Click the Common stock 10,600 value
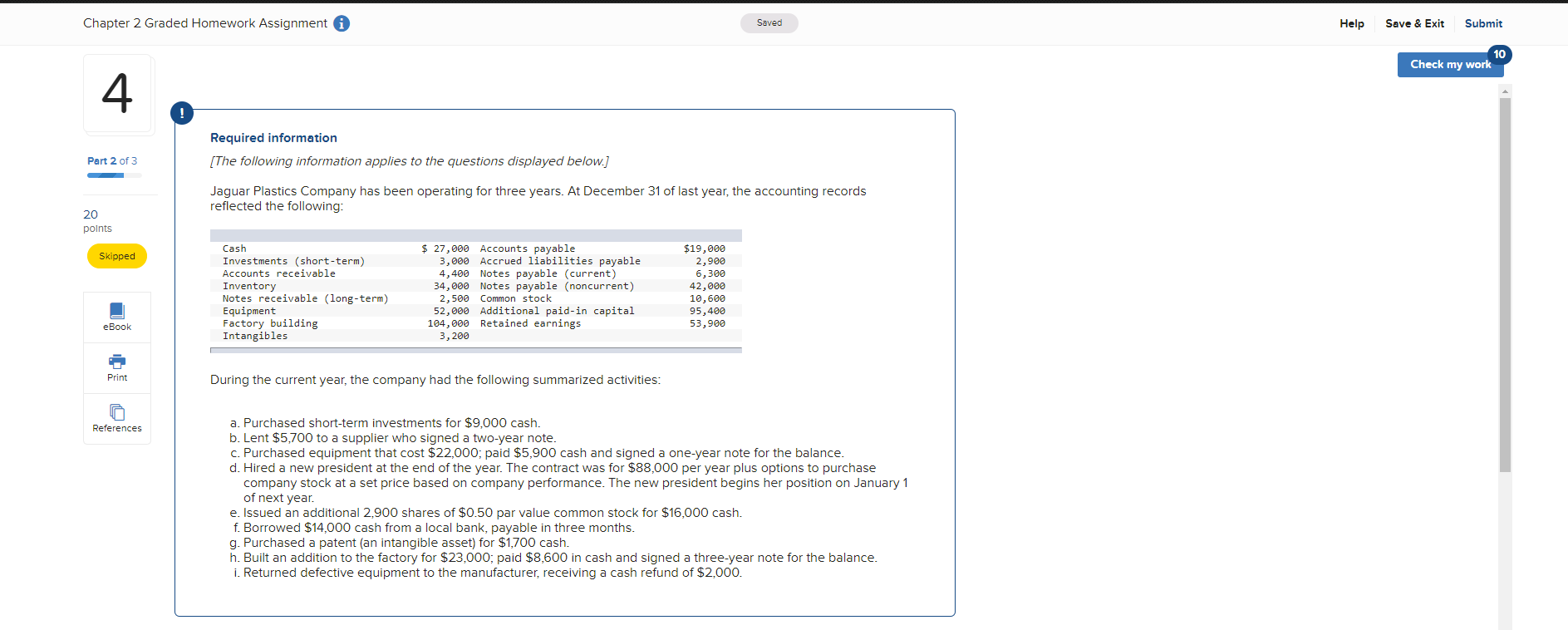The image size is (1568, 630). [x=707, y=298]
